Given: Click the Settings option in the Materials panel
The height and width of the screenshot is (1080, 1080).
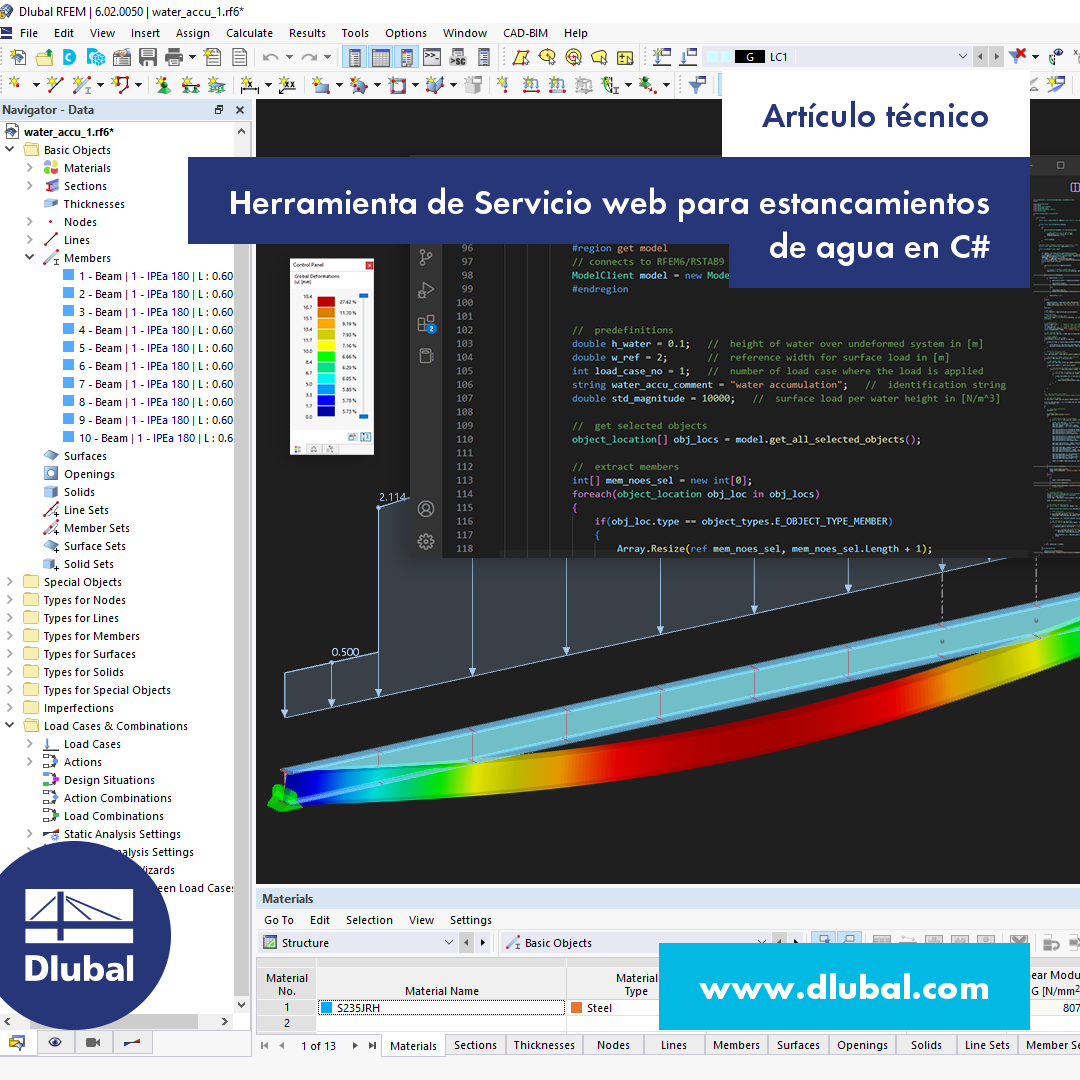Looking at the screenshot, I should tap(470, 920).
